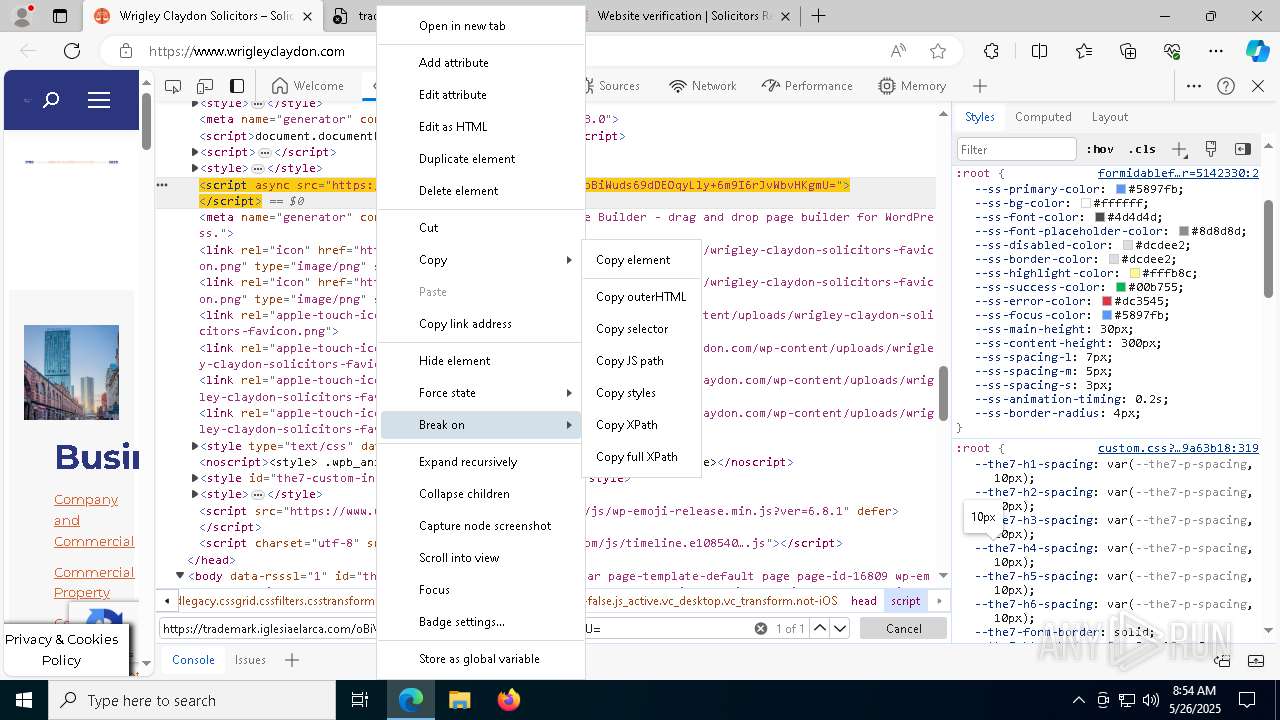The image size is (1280, 720).
Task: Click the Inspect element picker icon
Action: [173, 86]
